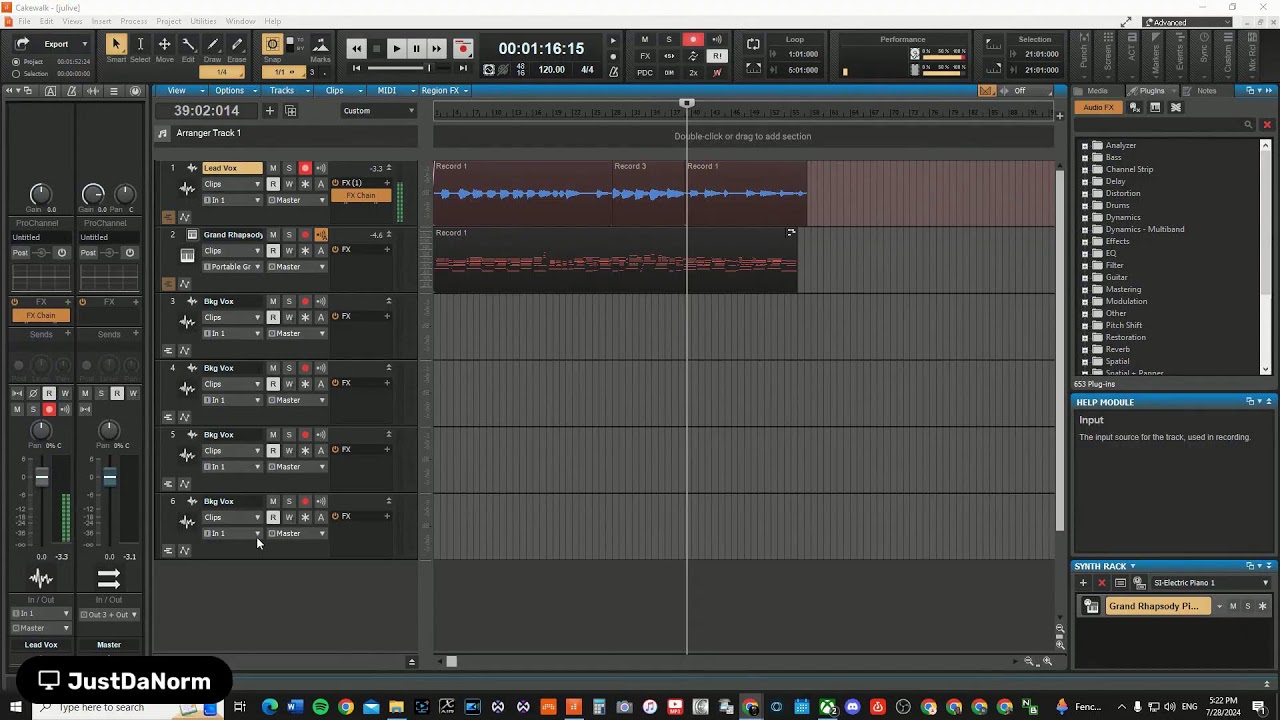This screenshot has height=720, width=1280.
Task: Open the Markers module
Action: click(x=1156, y=55)
